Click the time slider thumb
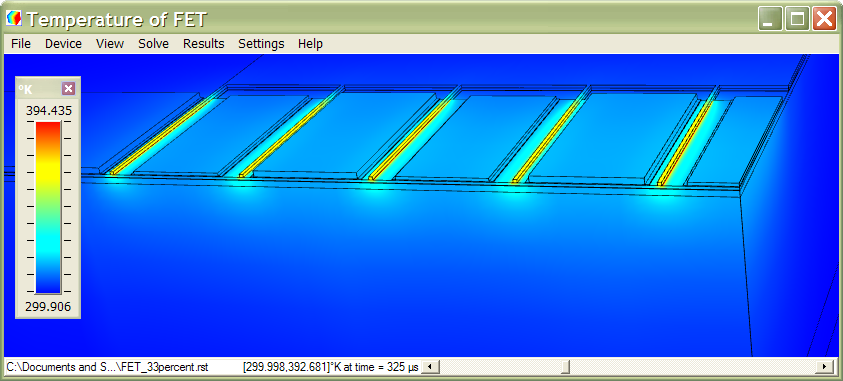The image size is (843, 381). click(565, 368)
